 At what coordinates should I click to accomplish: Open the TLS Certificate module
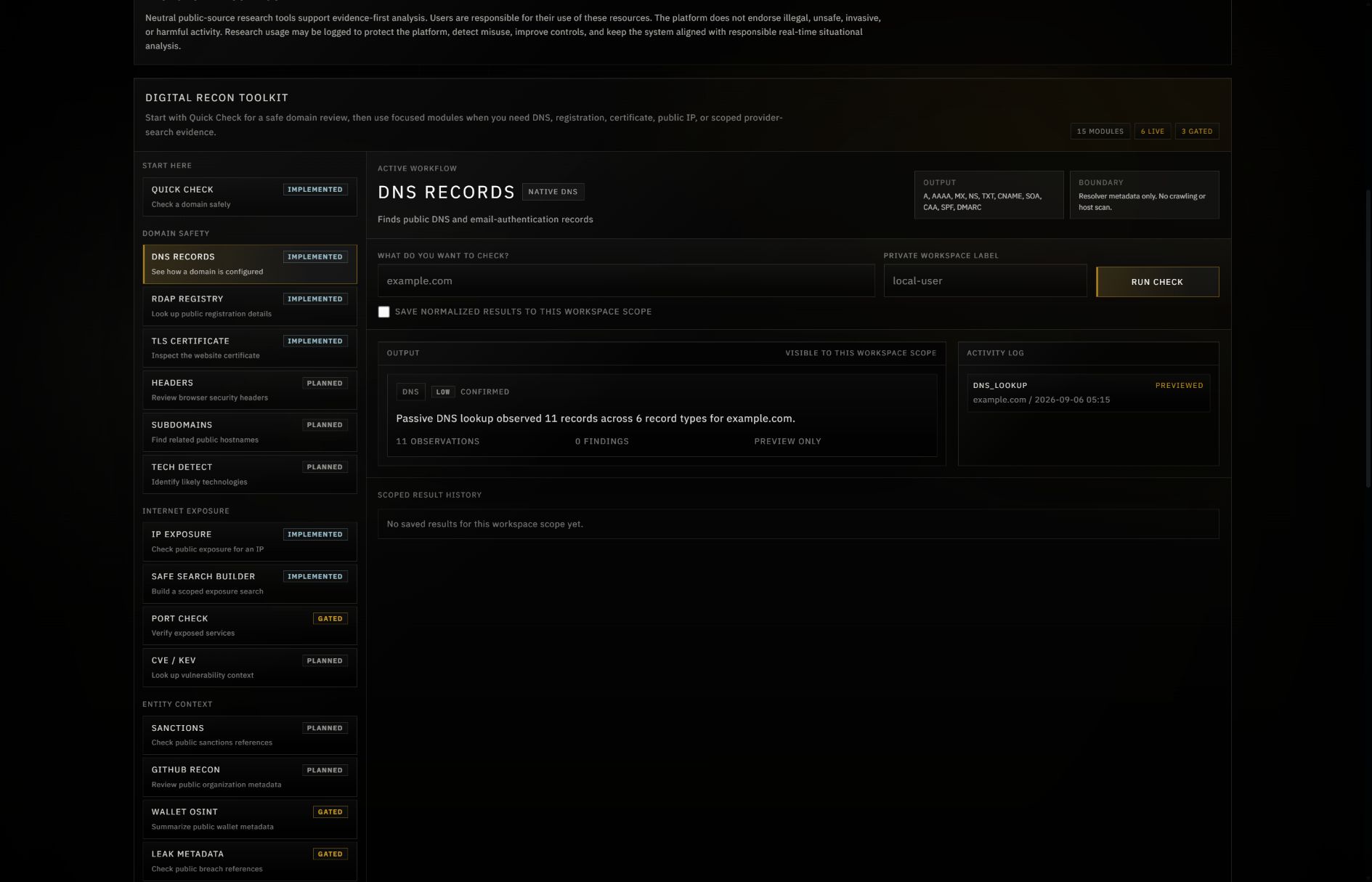click(249, 348)
